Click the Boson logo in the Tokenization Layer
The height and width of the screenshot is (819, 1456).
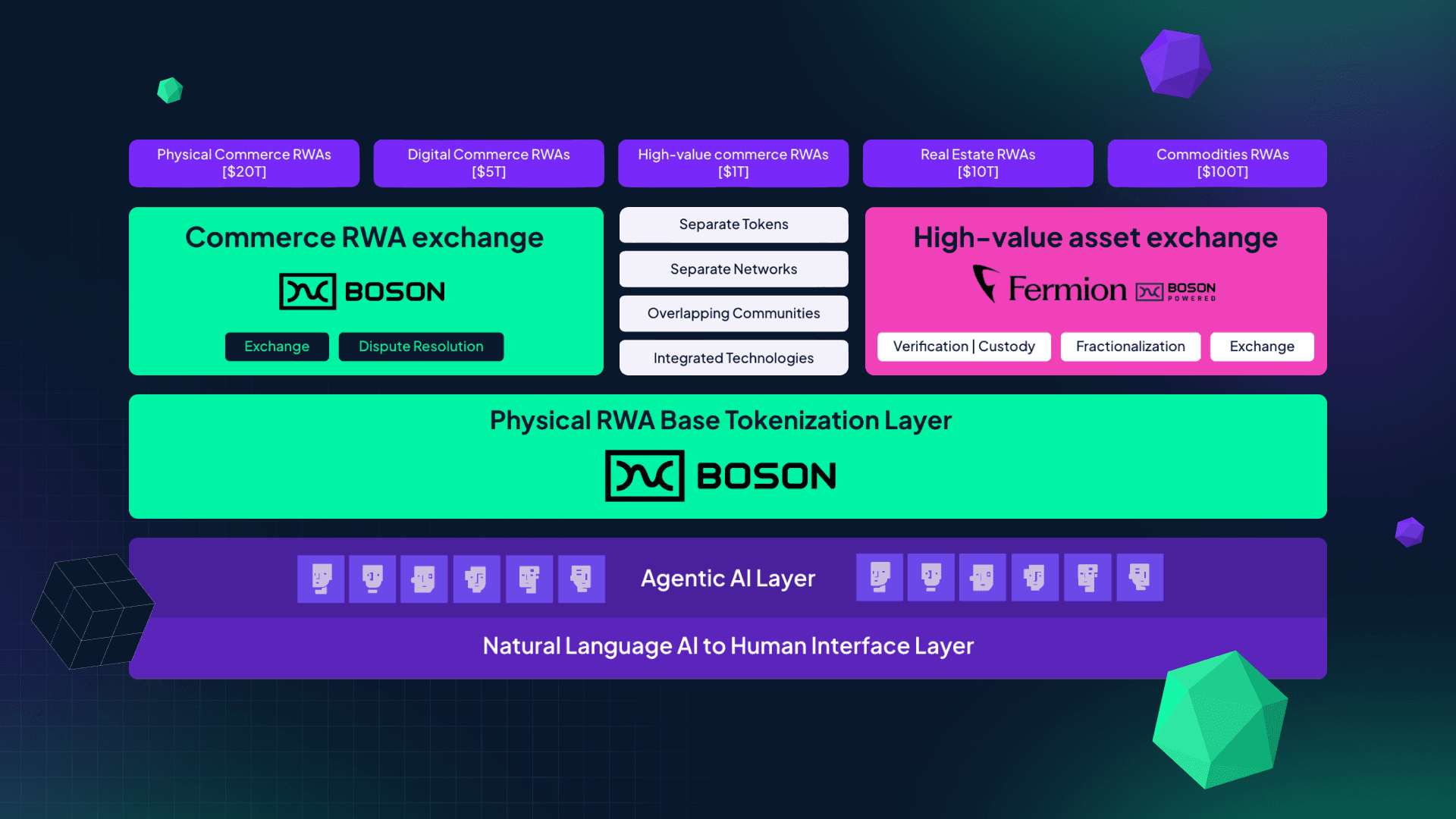720,475
